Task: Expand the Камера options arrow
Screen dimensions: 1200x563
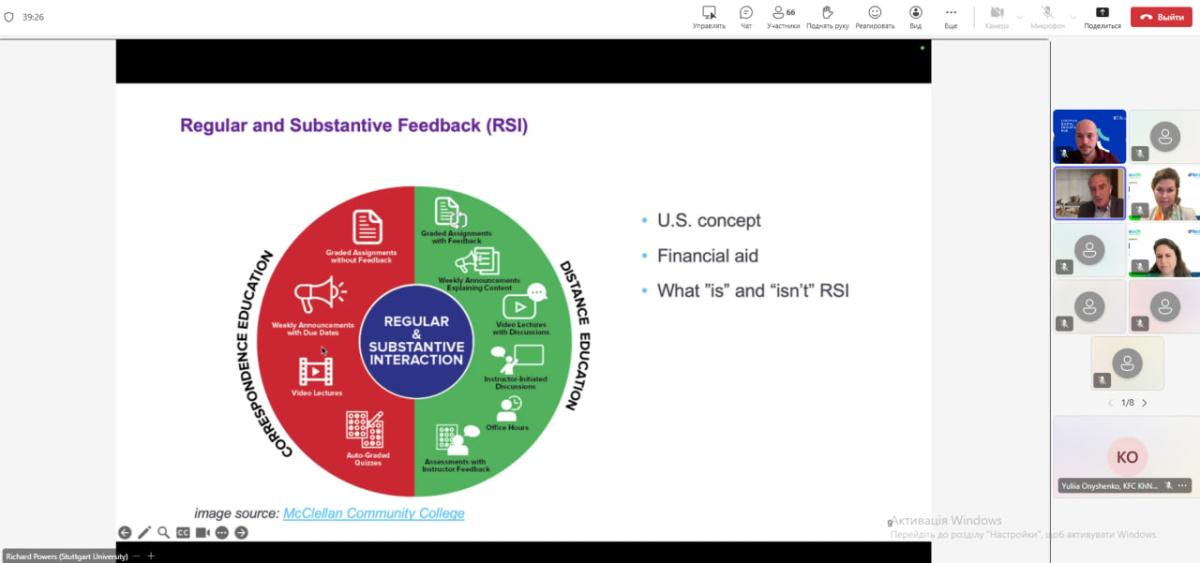Action: click(1020, 17)
